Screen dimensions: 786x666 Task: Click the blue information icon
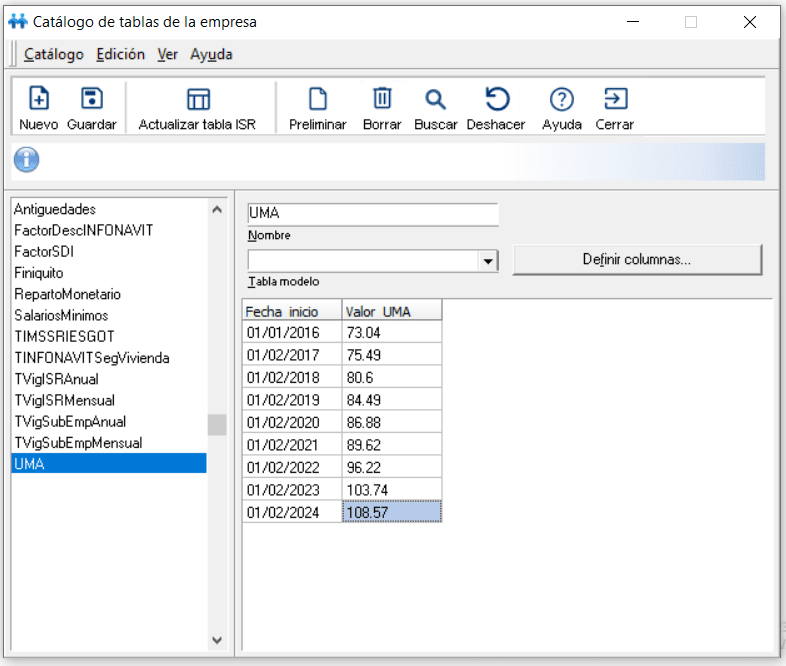click(26, 160)
